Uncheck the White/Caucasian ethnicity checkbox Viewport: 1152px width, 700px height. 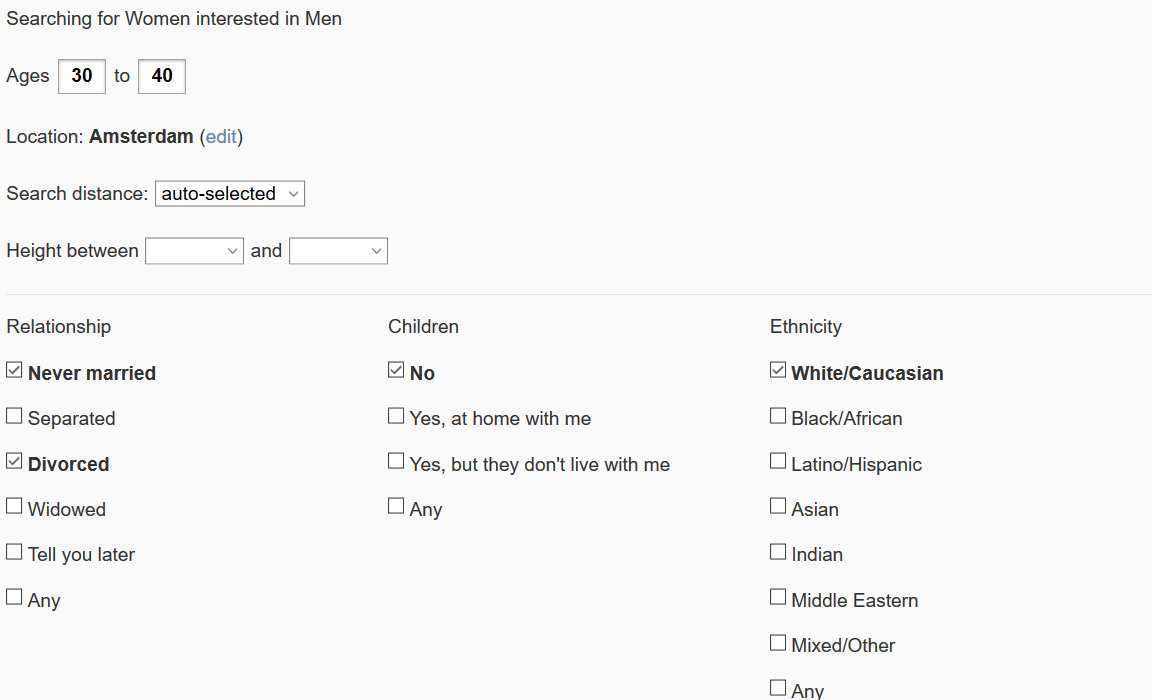tap(778, 370)
